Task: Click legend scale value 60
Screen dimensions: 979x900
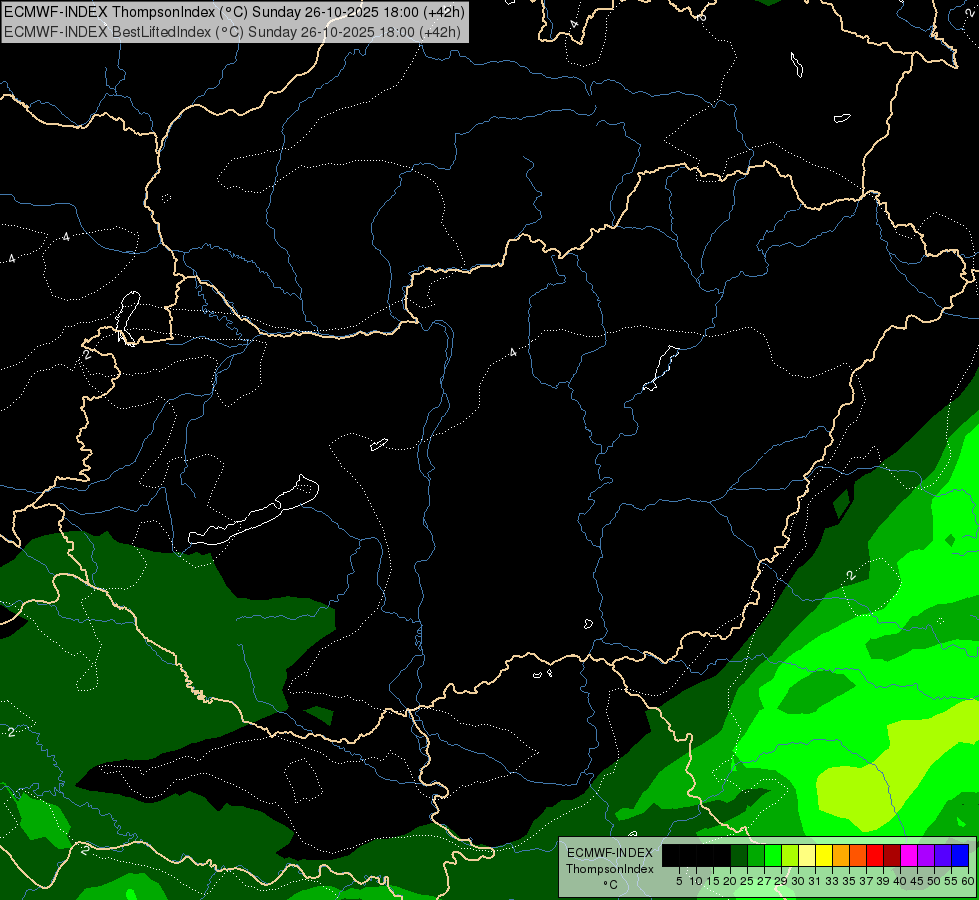Action: pos(967,881)
